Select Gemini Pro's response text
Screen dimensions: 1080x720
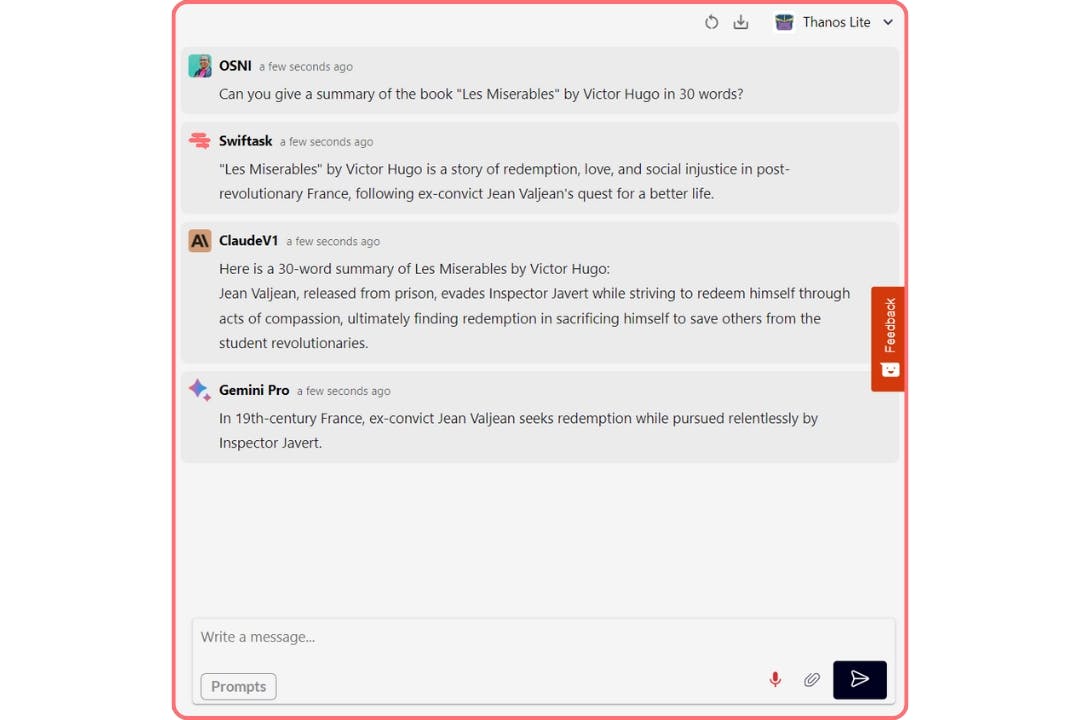coord(500,430)
